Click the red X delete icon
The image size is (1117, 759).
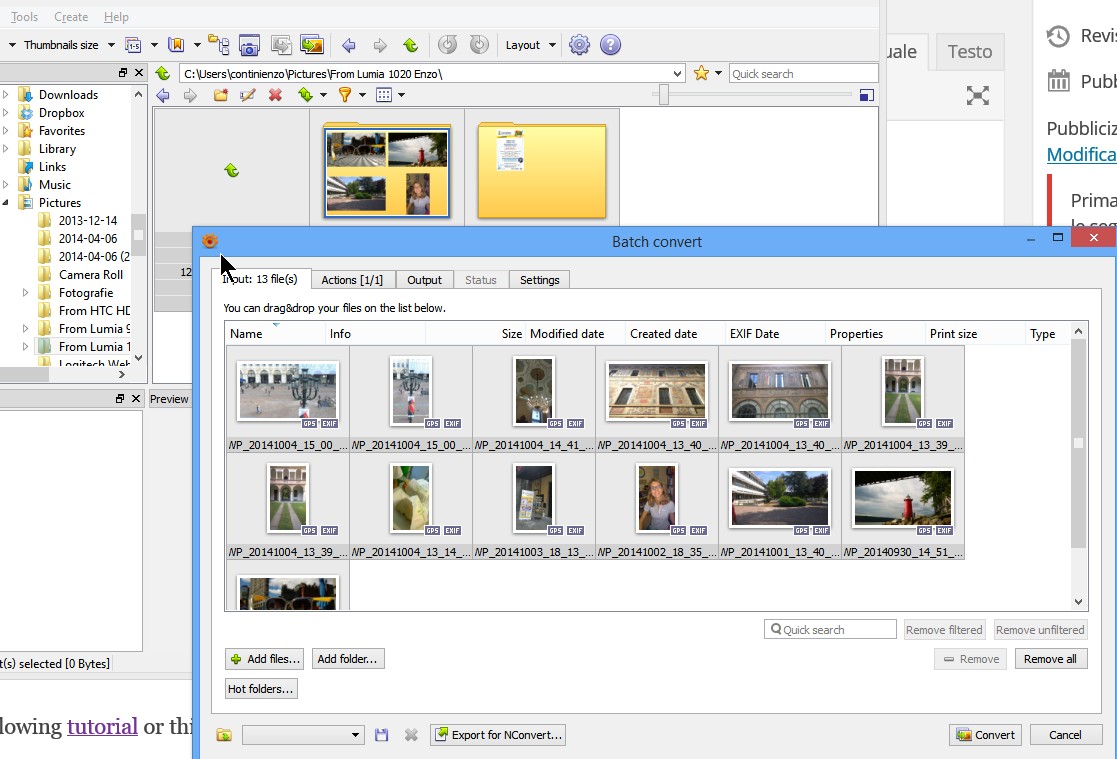tap(276, 95)
